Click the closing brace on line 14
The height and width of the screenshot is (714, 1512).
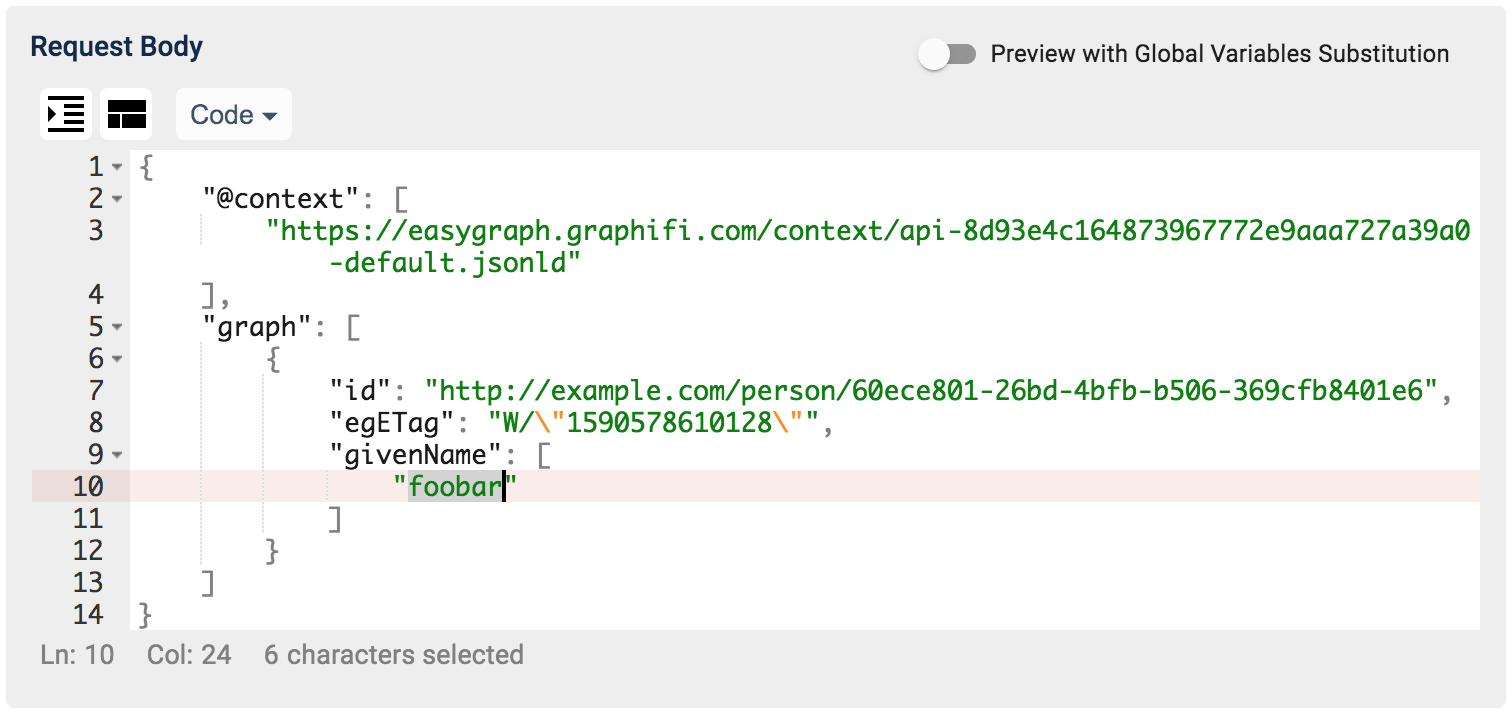point(146,614)
